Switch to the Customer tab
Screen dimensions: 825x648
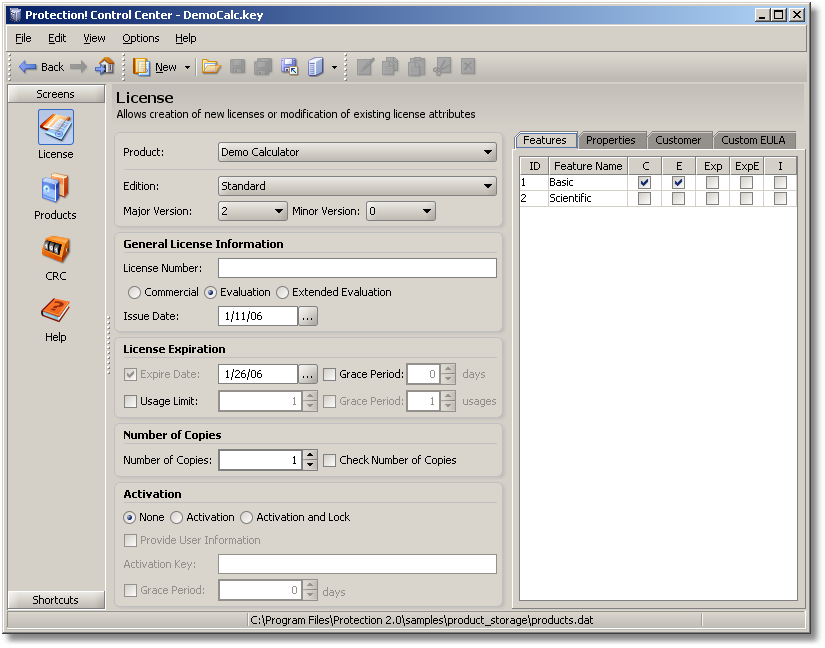coord(680,140)
